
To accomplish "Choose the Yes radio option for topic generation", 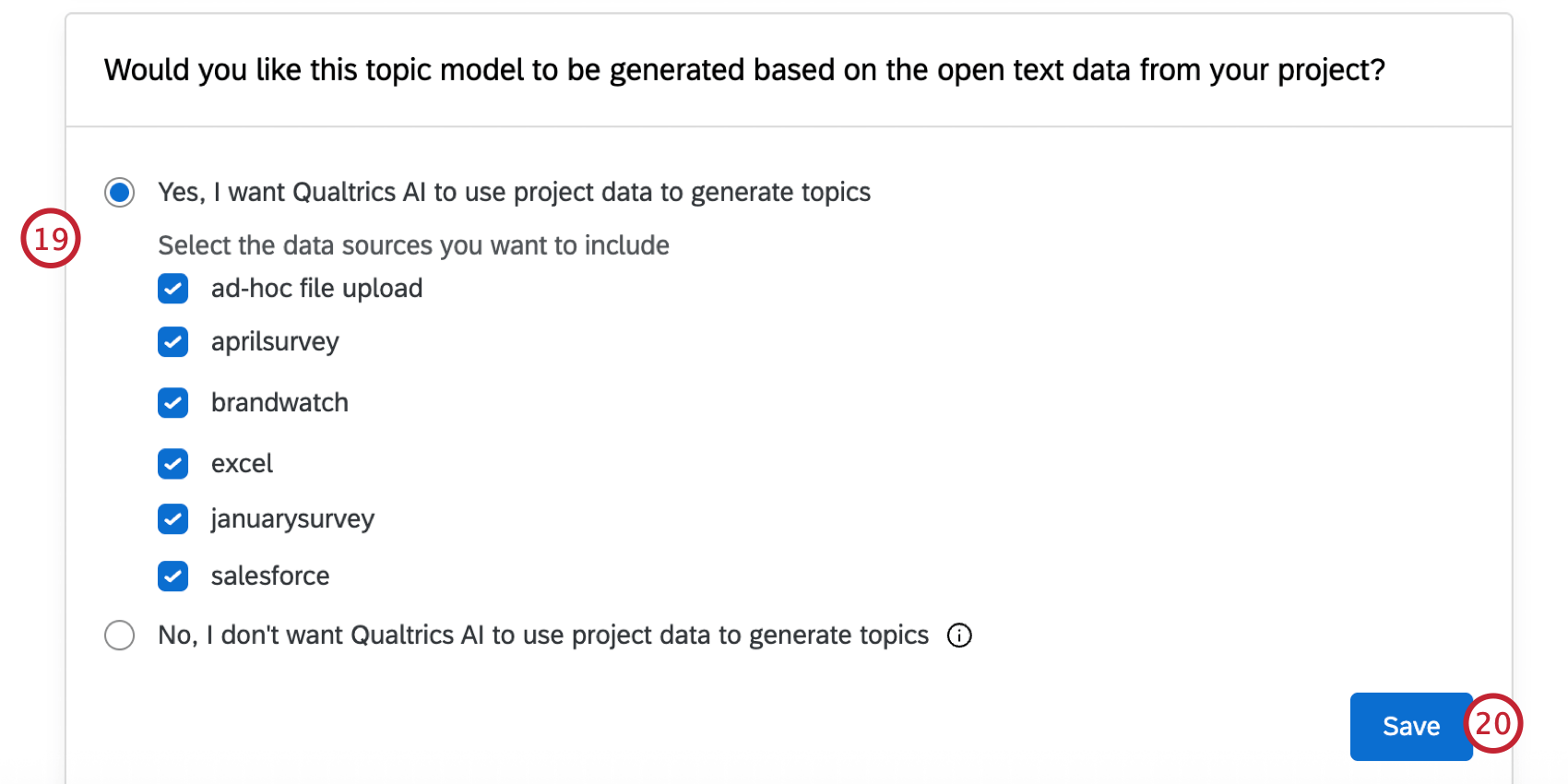I will point(119,192).
